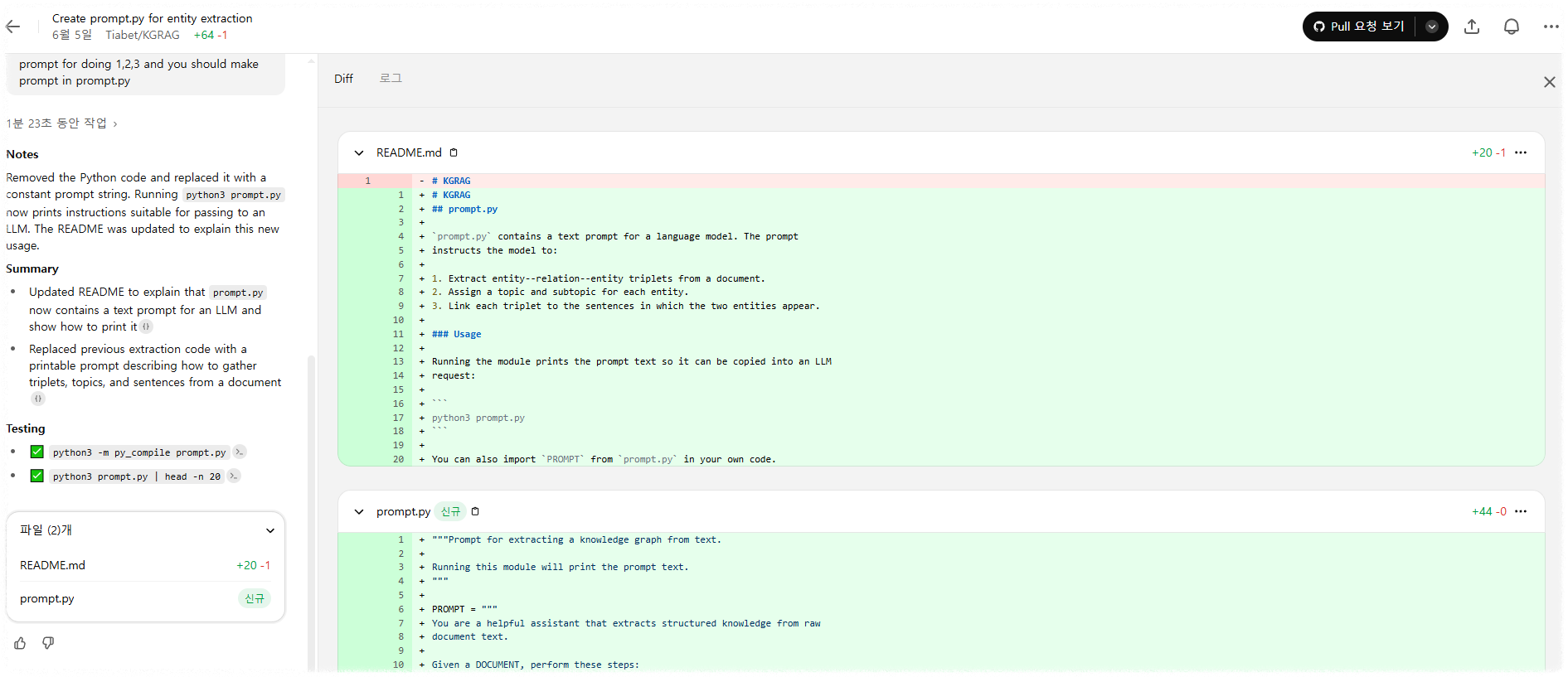The image size is (1568, 677).
Task: Open the header more options ellipsis
Action: (x=1551, y=27)
